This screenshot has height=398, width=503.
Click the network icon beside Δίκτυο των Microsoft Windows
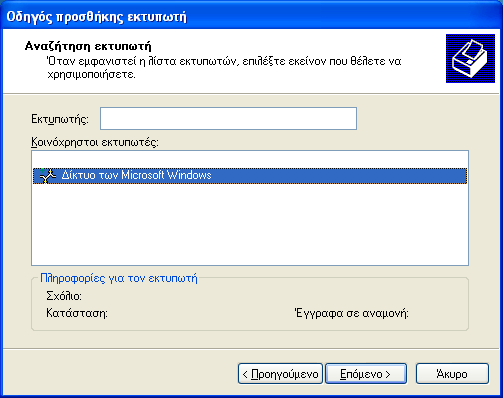coord(47,176)
